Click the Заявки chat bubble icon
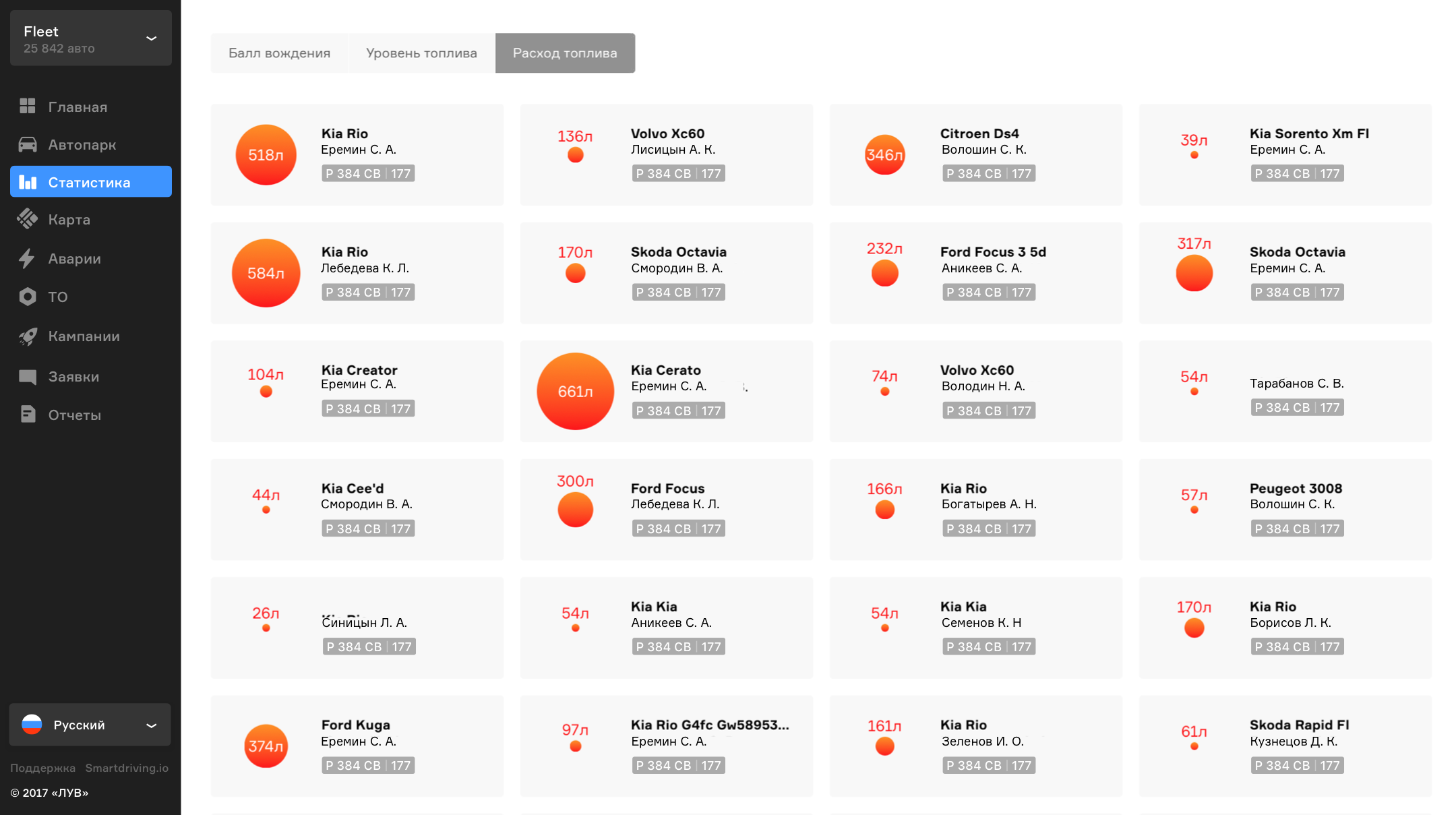The width and height of the screenshot is (1456, 815). [27, 376]
